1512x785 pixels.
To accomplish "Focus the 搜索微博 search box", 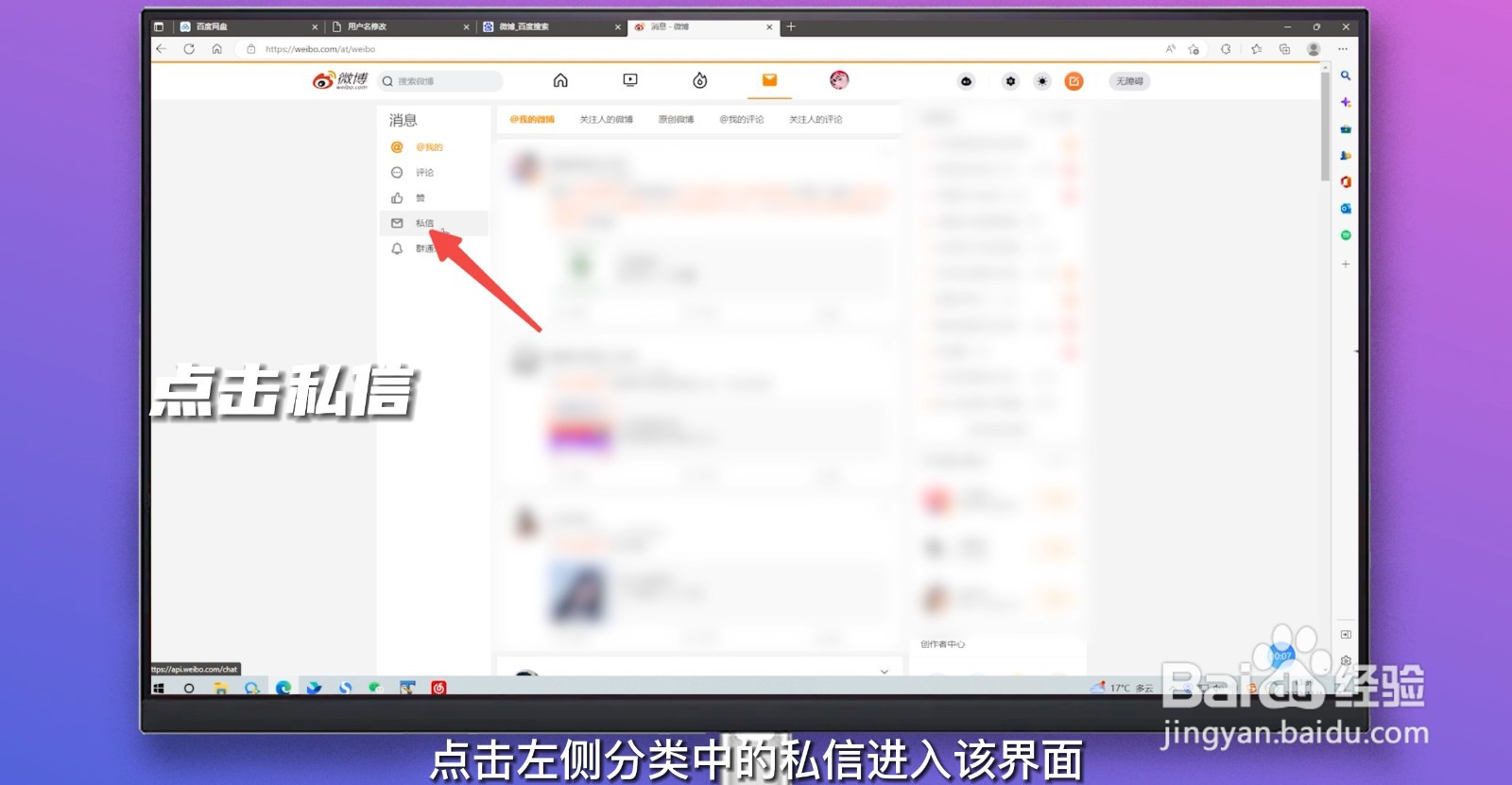I will pyautogui.click(x=440, y=81).
